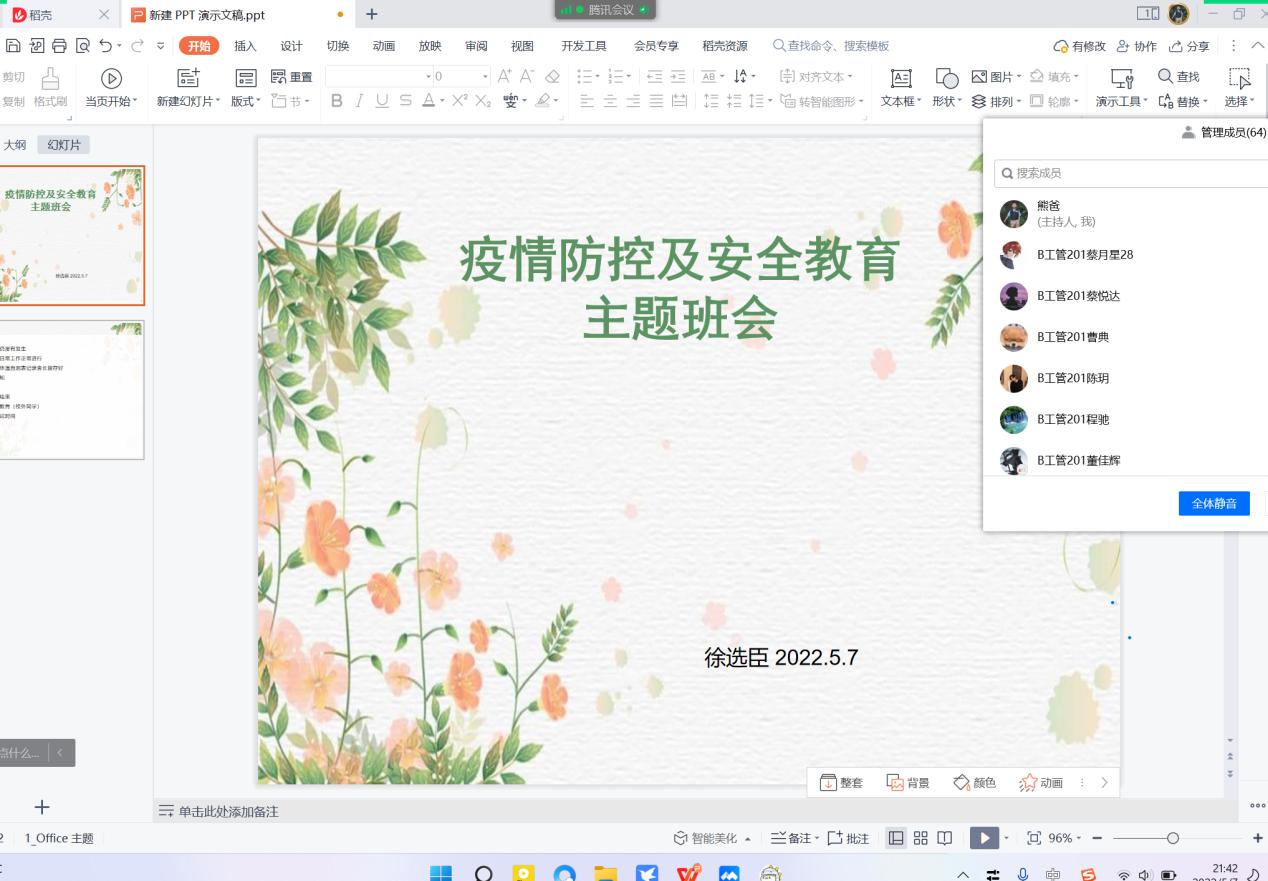Open Find (查找) tool
The width and height of the screenshot is (1268, 881).
coord(1178,77)
